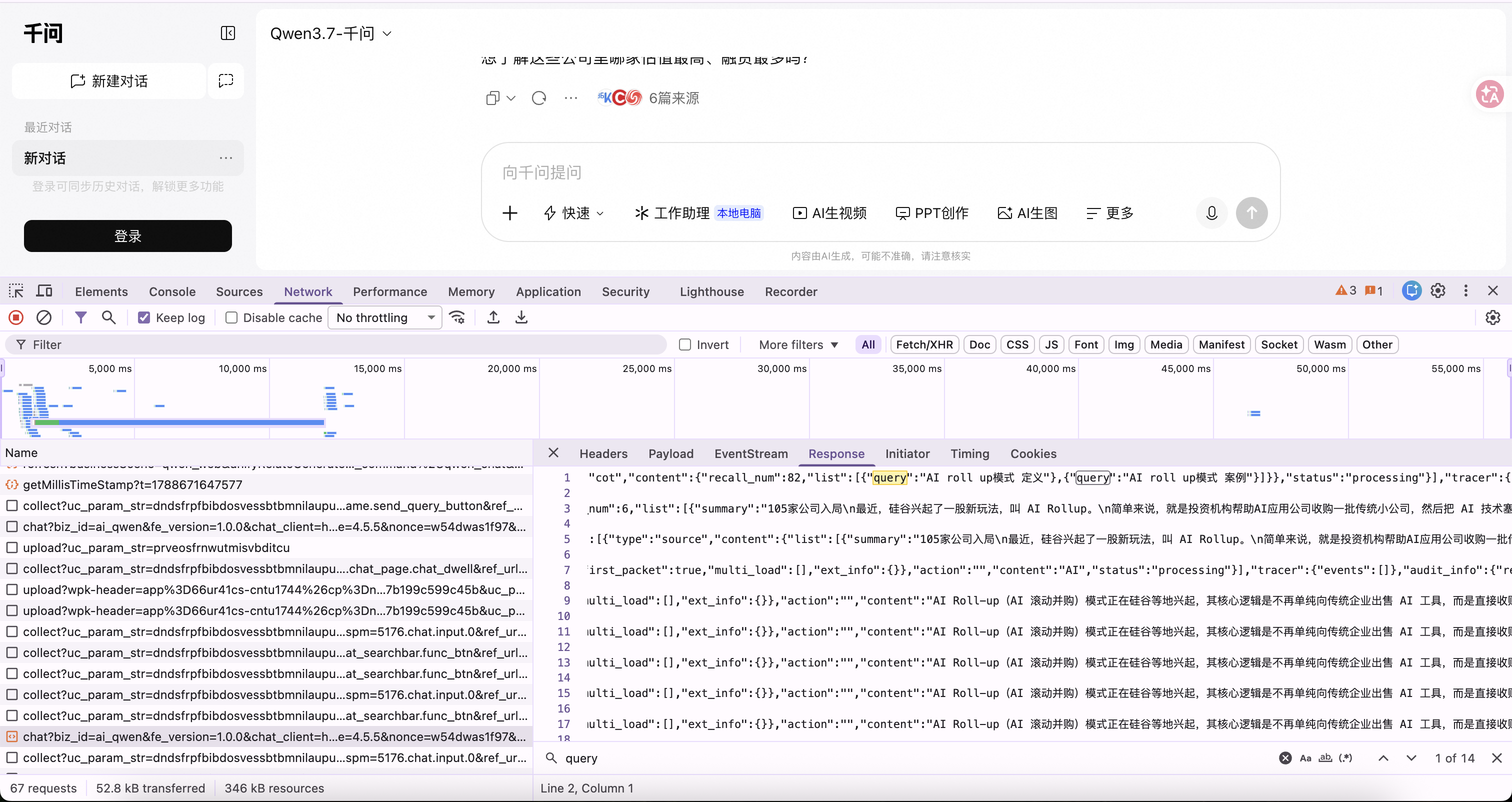Select the Fetch/XHR filter chip
The width and height of the screenshot is (1512, 802).
[924, 344]
